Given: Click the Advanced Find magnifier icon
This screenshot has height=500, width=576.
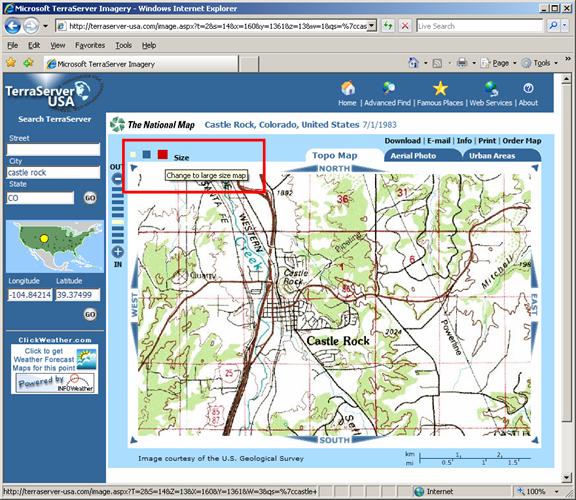Looking at the screenshot, I should 389,88.
